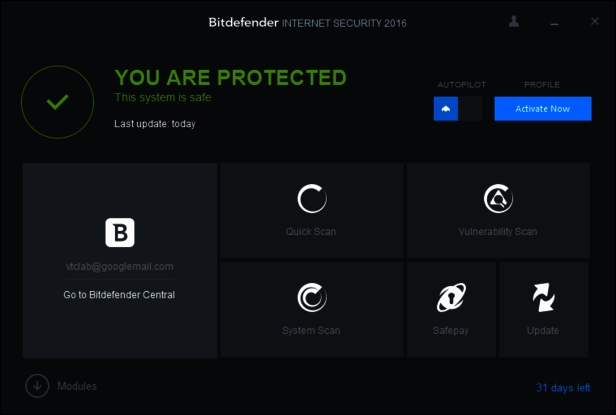Click the Quick Scan label text
This screenshot has height=415, width=616.
click(x=311, y=232)
